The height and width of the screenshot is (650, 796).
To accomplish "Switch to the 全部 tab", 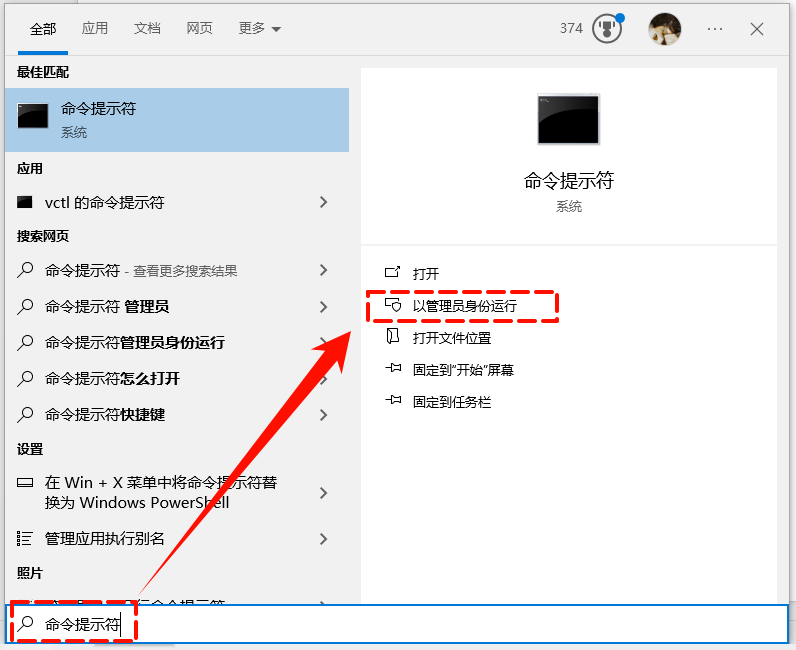I will click(43, 29).
